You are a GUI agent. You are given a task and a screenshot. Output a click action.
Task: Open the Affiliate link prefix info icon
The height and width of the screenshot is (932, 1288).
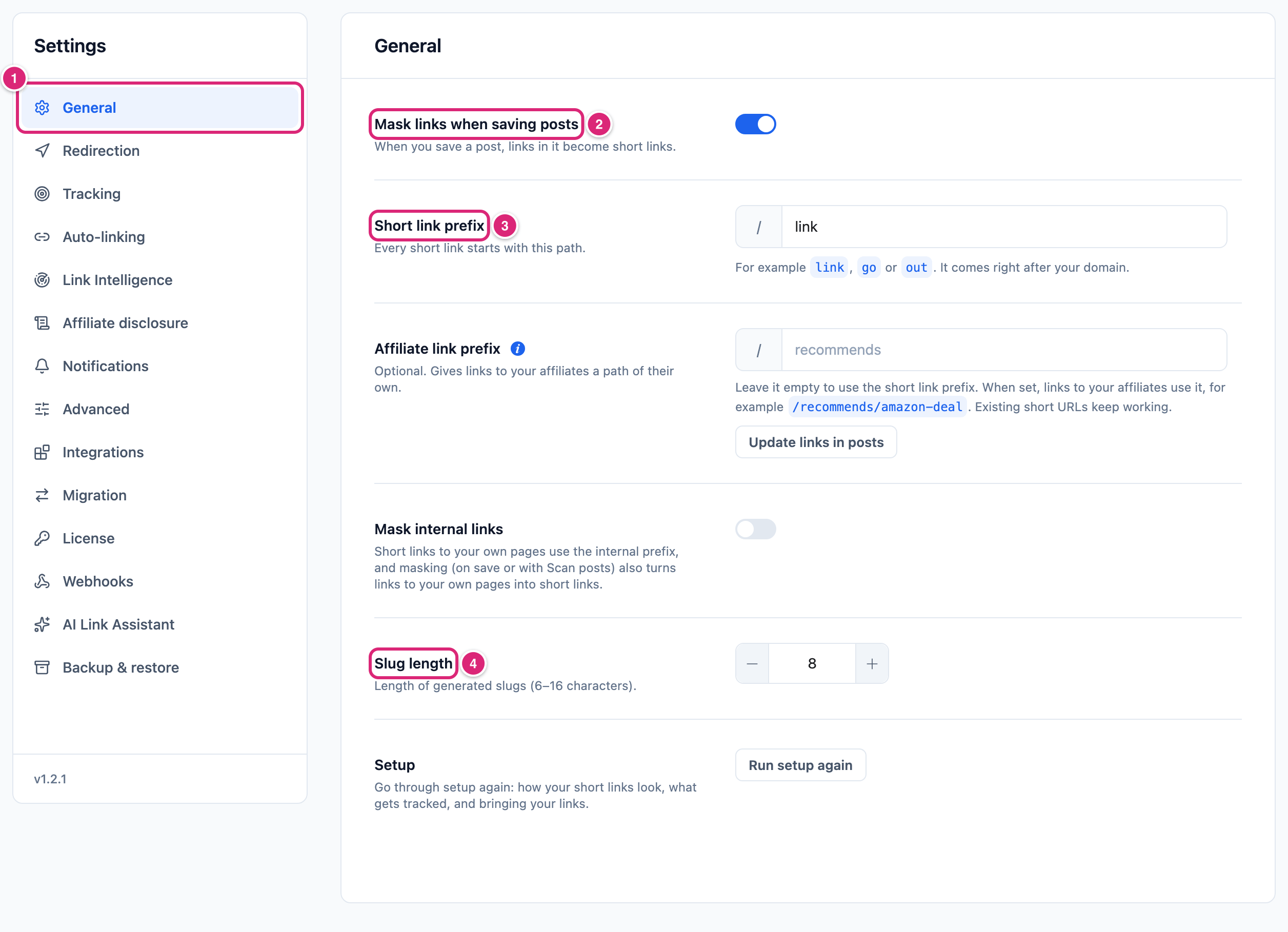pyautogui.click(x=517, y=349)
